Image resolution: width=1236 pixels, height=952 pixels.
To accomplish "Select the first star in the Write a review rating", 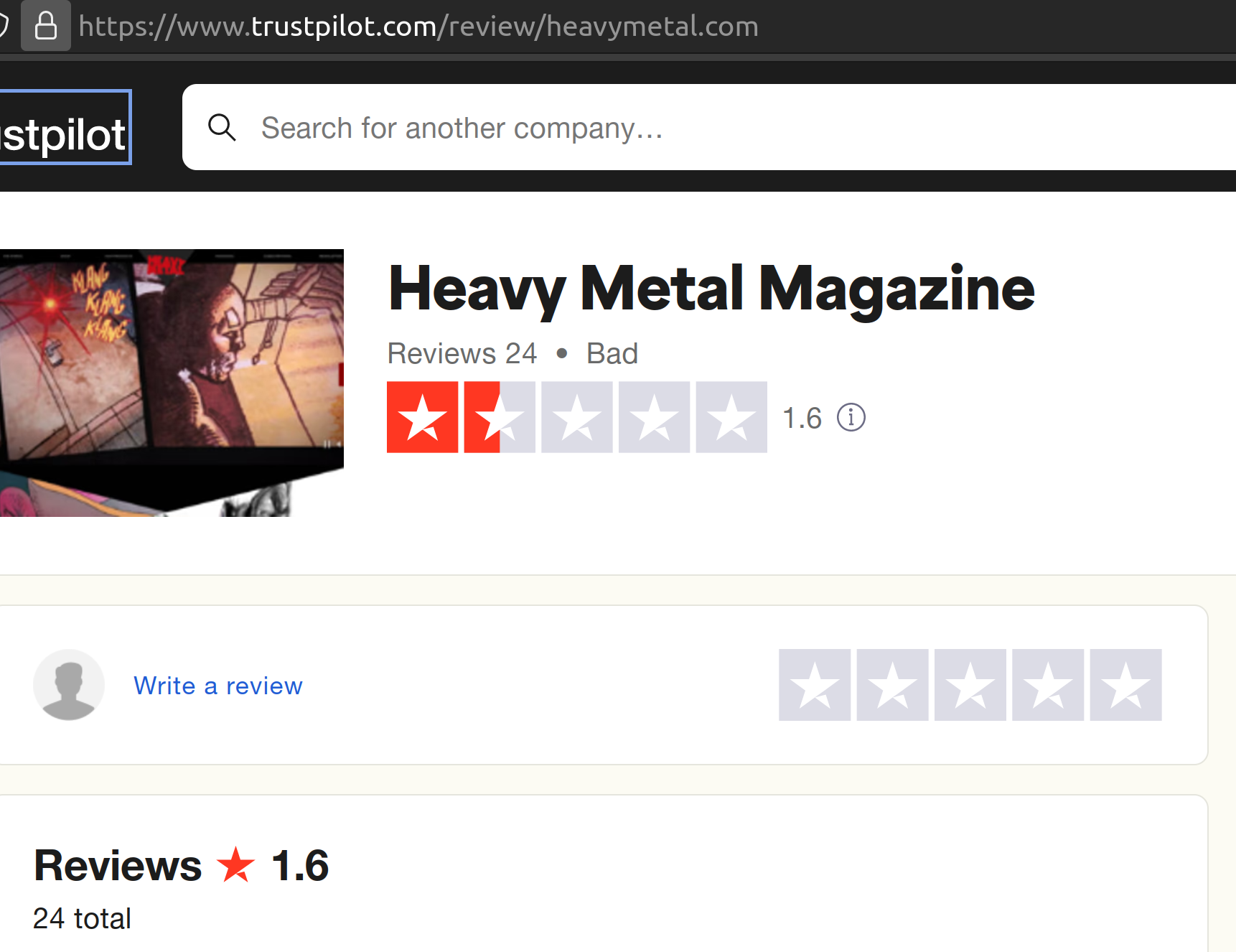I will click(x=815, y=685).
